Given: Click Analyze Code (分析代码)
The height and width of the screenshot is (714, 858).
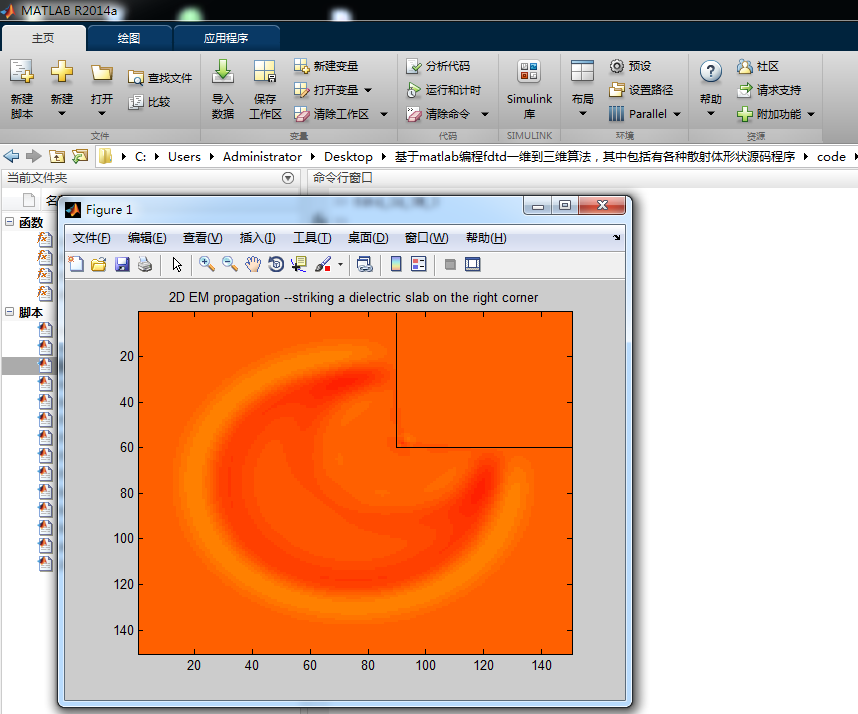Looking at the screenshot, I should click(438, 66).
